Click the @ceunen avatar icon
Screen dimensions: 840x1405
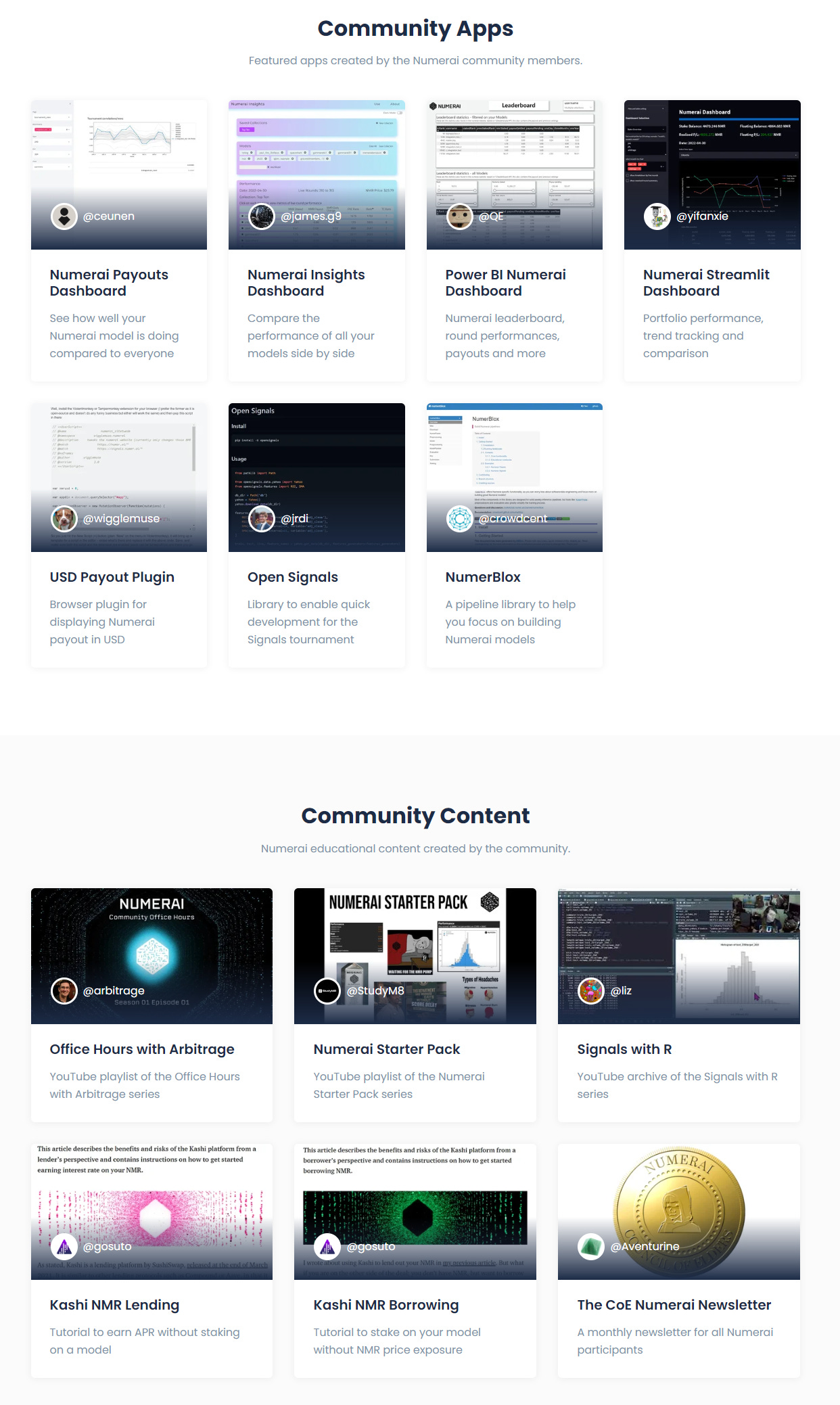[x=64, y=216]
